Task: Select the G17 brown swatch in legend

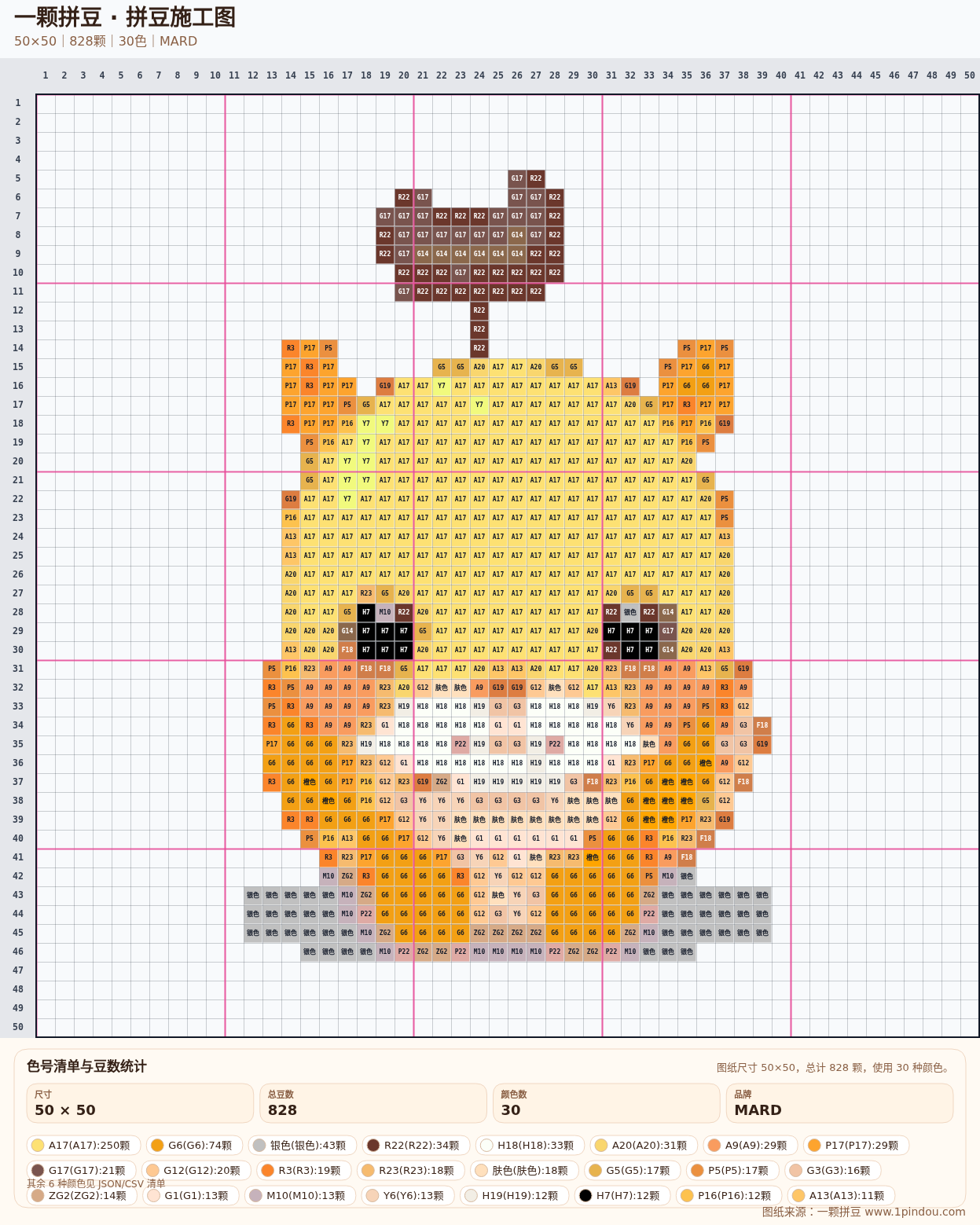Action: [37, 1170]
